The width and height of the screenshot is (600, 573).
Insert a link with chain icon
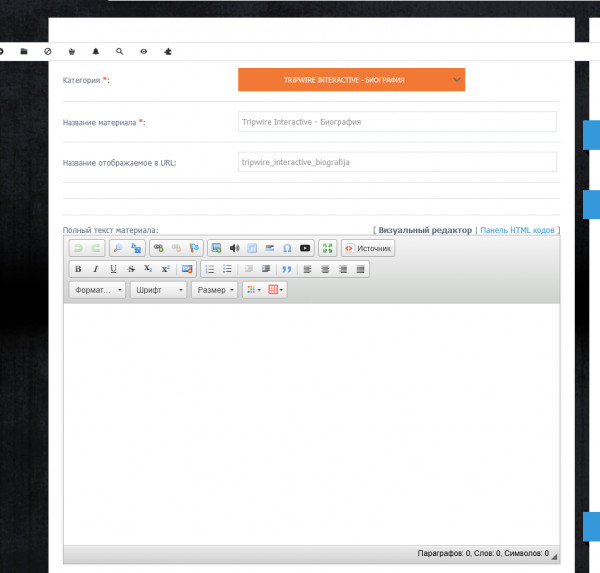coord(158,248)
